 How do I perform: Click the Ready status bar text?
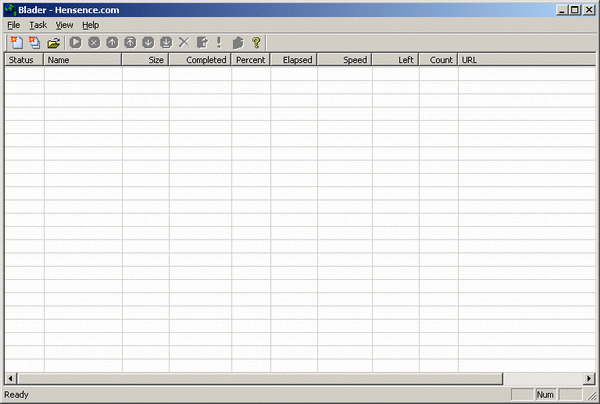click(x=16, y=394)
